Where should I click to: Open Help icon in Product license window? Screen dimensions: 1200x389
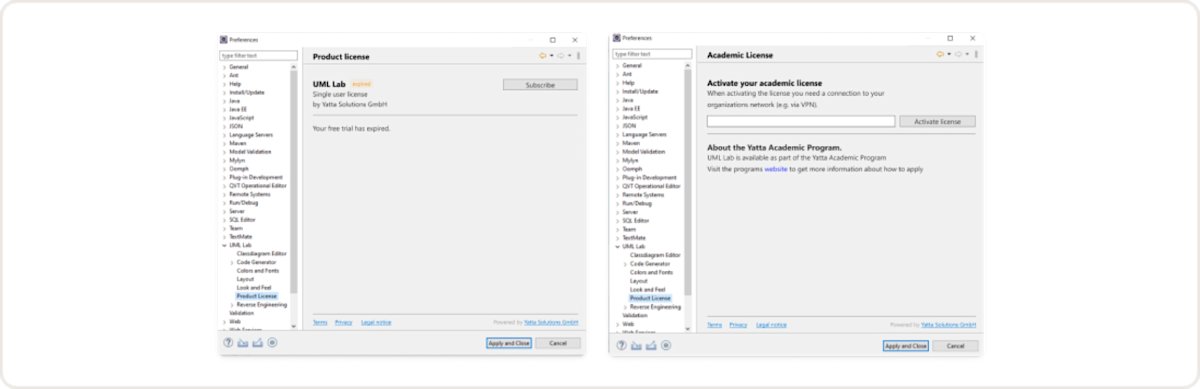coord(227,343)
